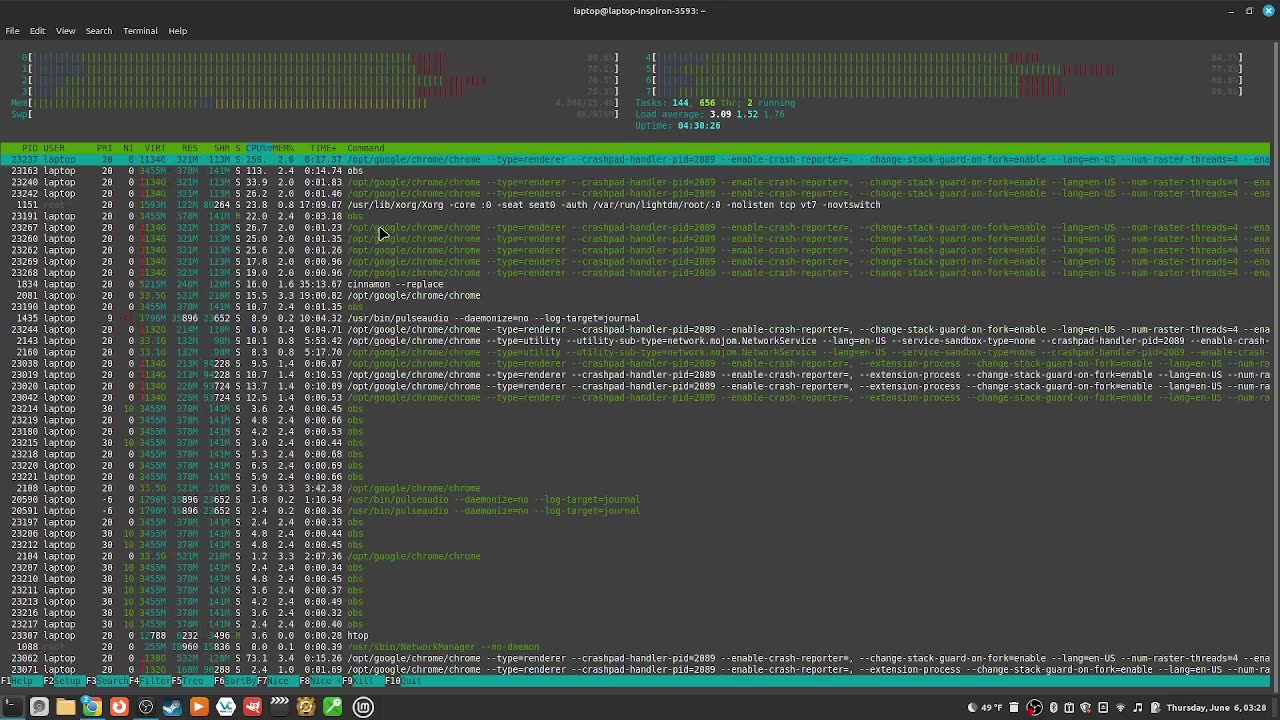Screen dimensions: 1280x720
Task: Click F10 Quit in htop function bar
Action: pos(405,681)
